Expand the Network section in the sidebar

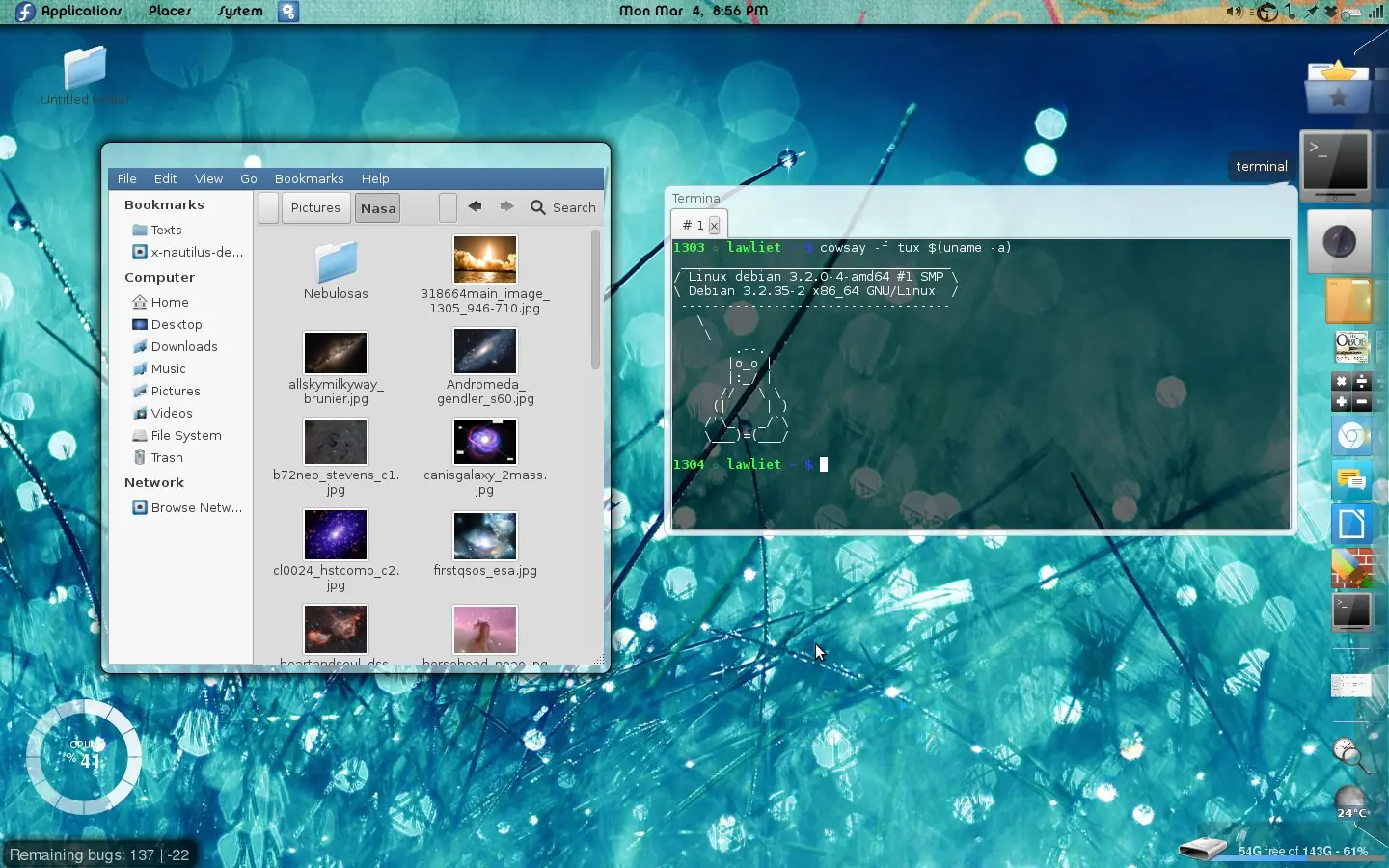pos(153,482)
